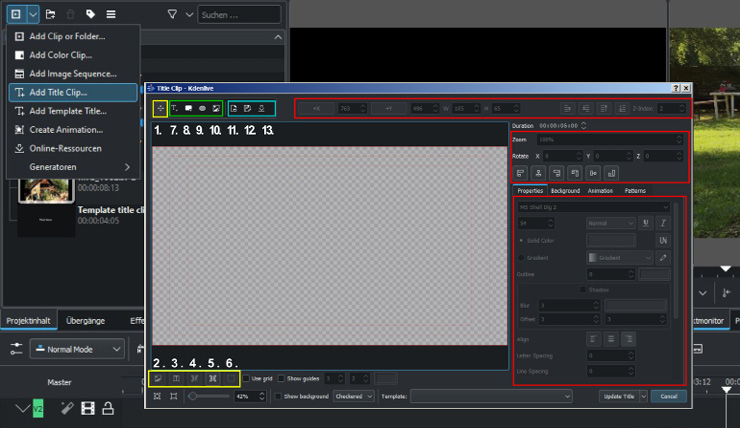
Task: Open the Checkered background dropdown
Action: [x=355, y=396]
